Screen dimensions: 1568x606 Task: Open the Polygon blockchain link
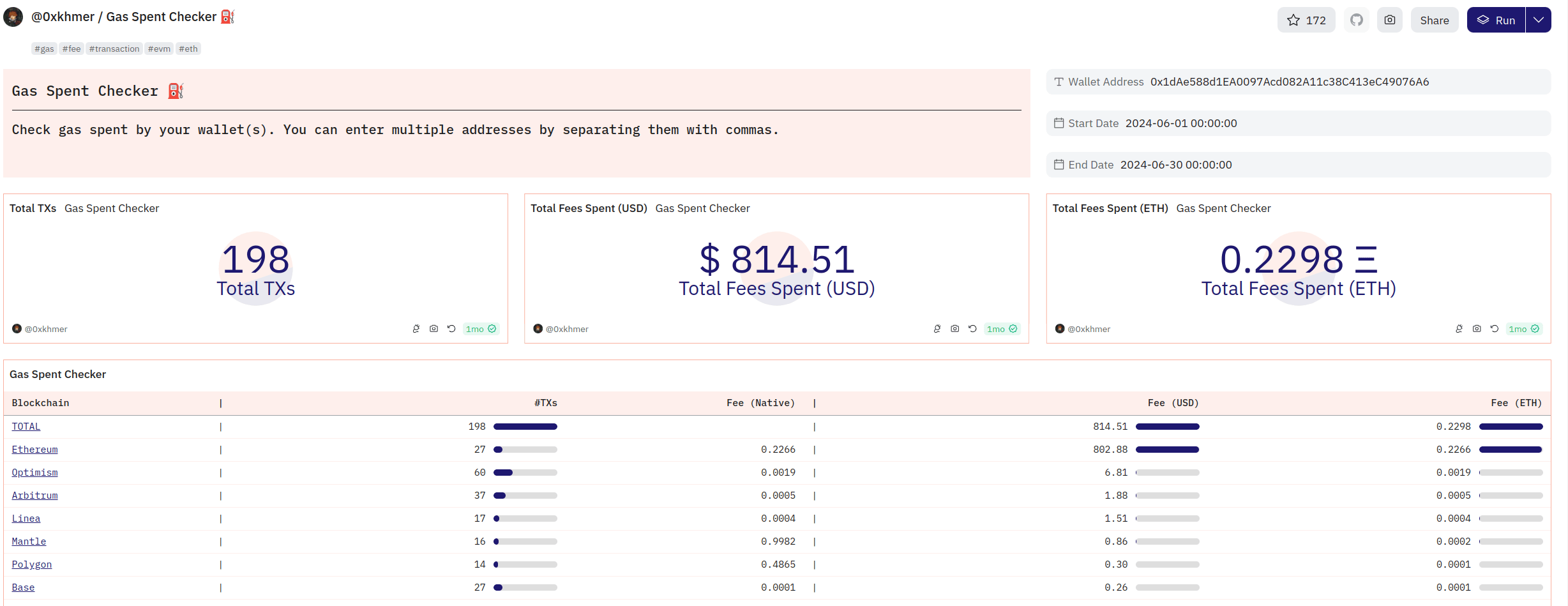click(32, 564)
